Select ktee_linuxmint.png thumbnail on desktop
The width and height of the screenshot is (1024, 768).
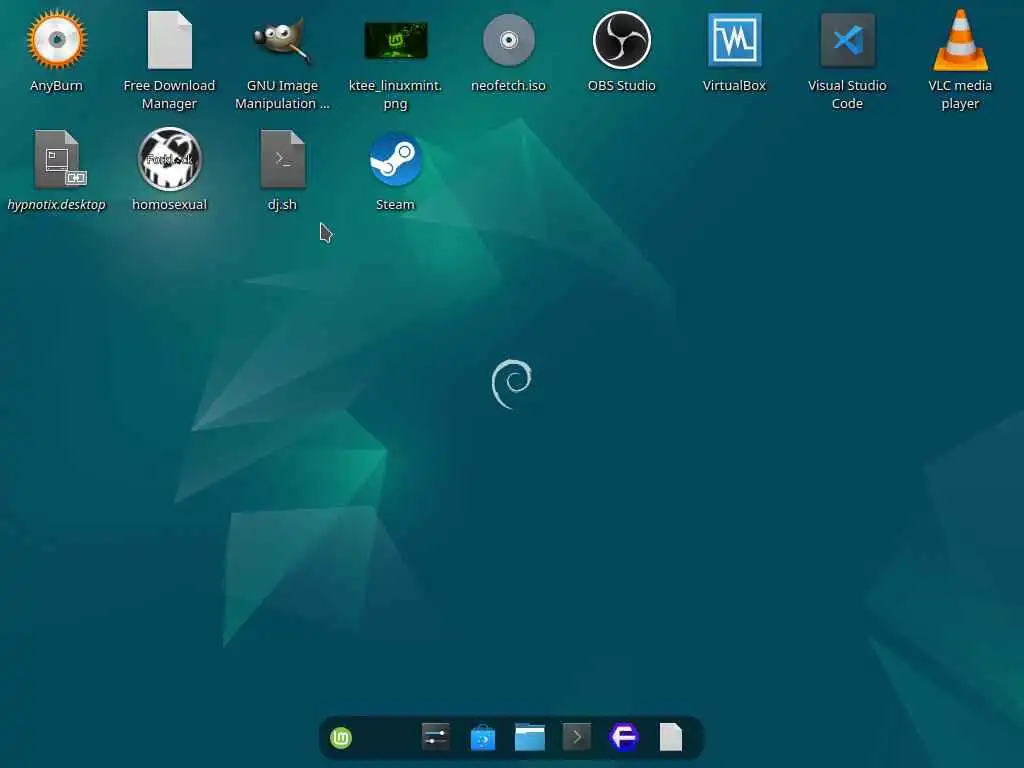[396, 40]
